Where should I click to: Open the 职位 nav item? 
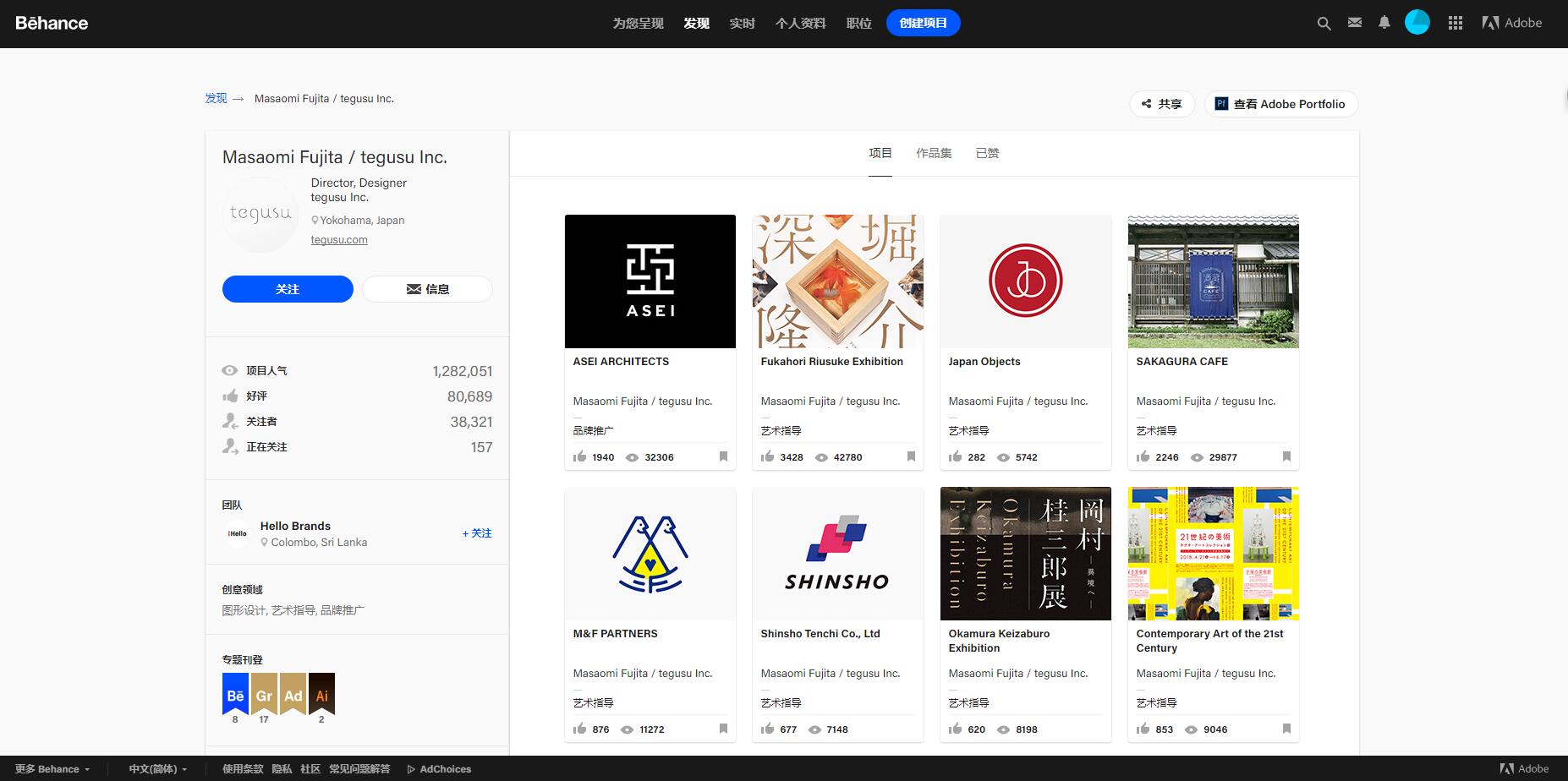click(x=858, y=23)
